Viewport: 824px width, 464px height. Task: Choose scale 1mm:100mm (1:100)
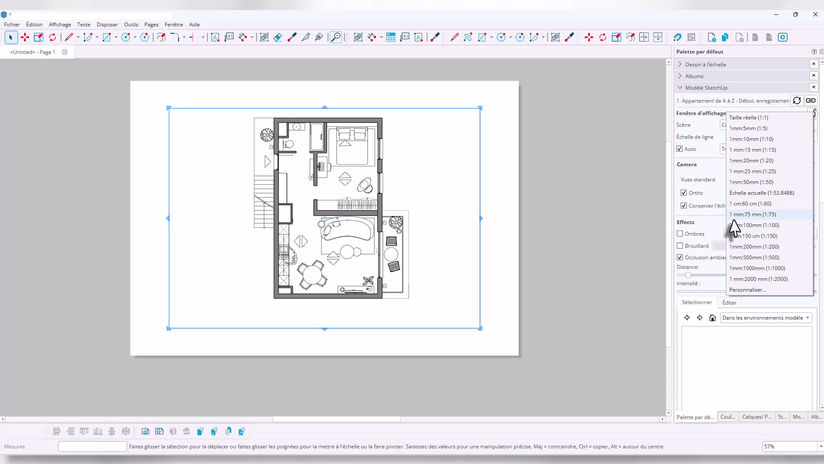(769, 225)
